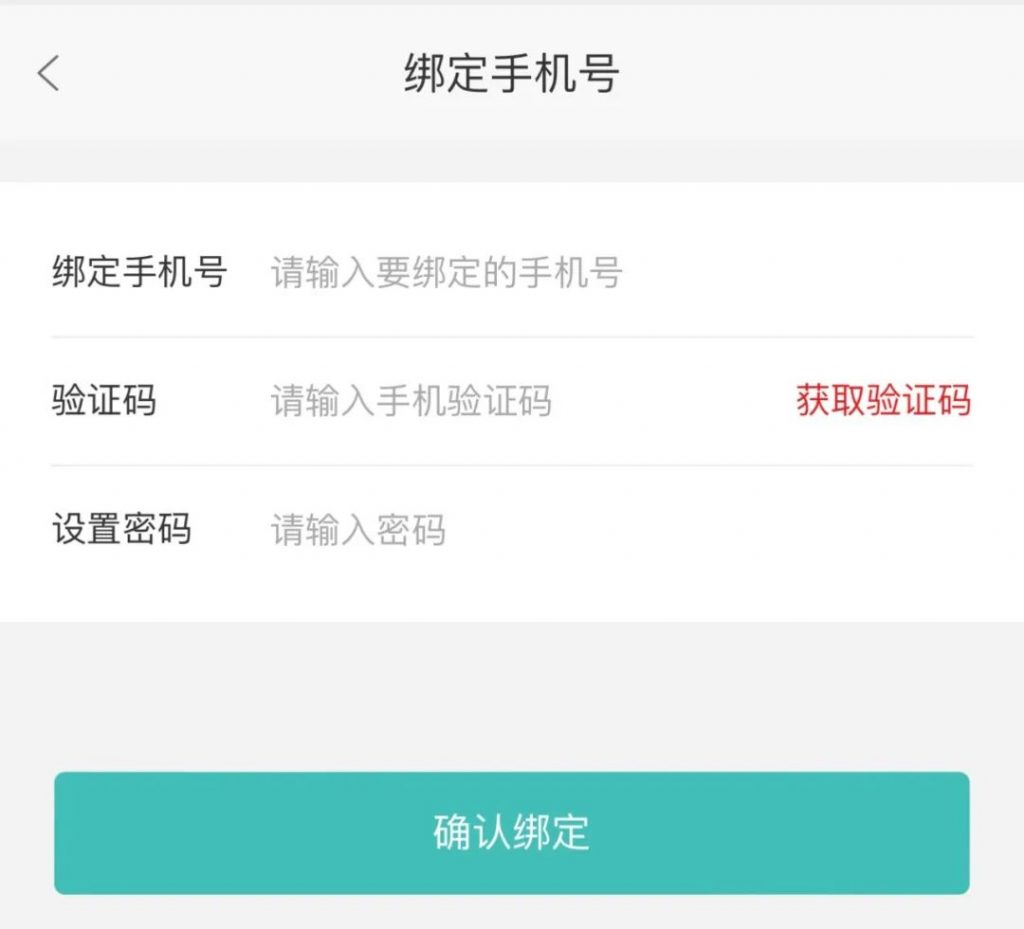Tap the header bar title text
The width and height of the screenshot is (1024, 929).
click(x=511, y=74)
